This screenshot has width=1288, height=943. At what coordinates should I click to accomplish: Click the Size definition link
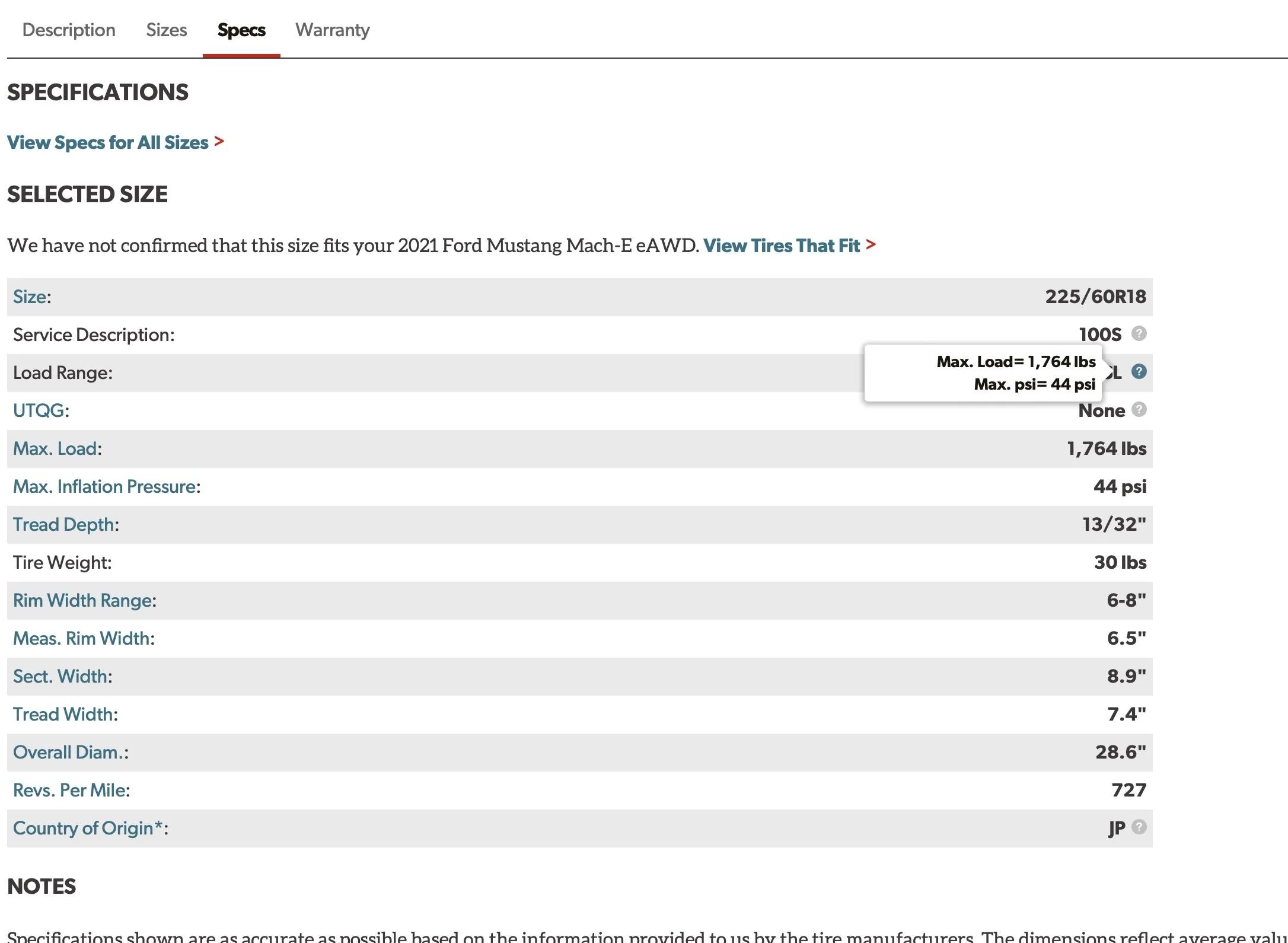tap(30, 297)
